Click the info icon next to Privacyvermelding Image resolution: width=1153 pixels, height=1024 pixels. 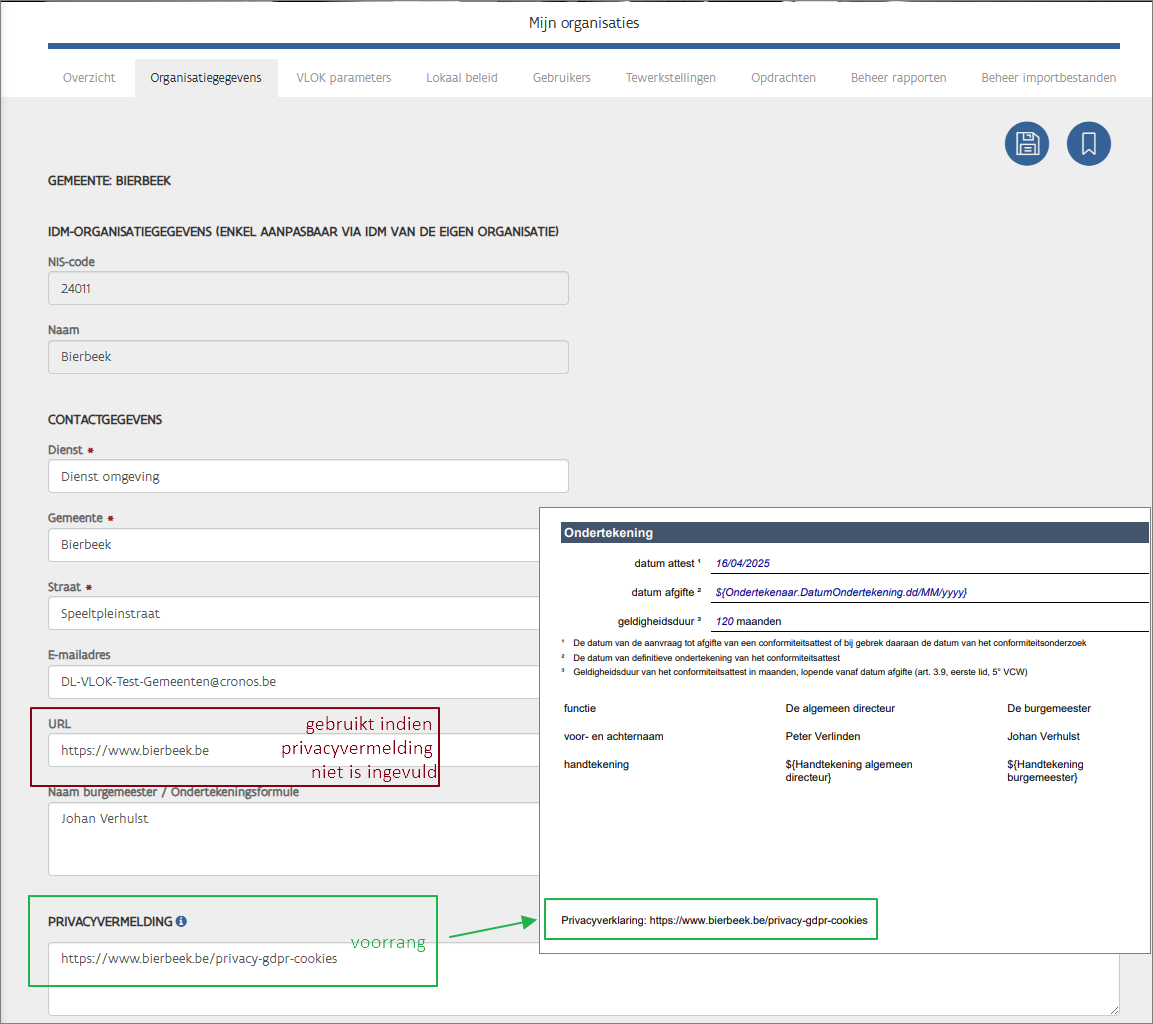[181, 921]
